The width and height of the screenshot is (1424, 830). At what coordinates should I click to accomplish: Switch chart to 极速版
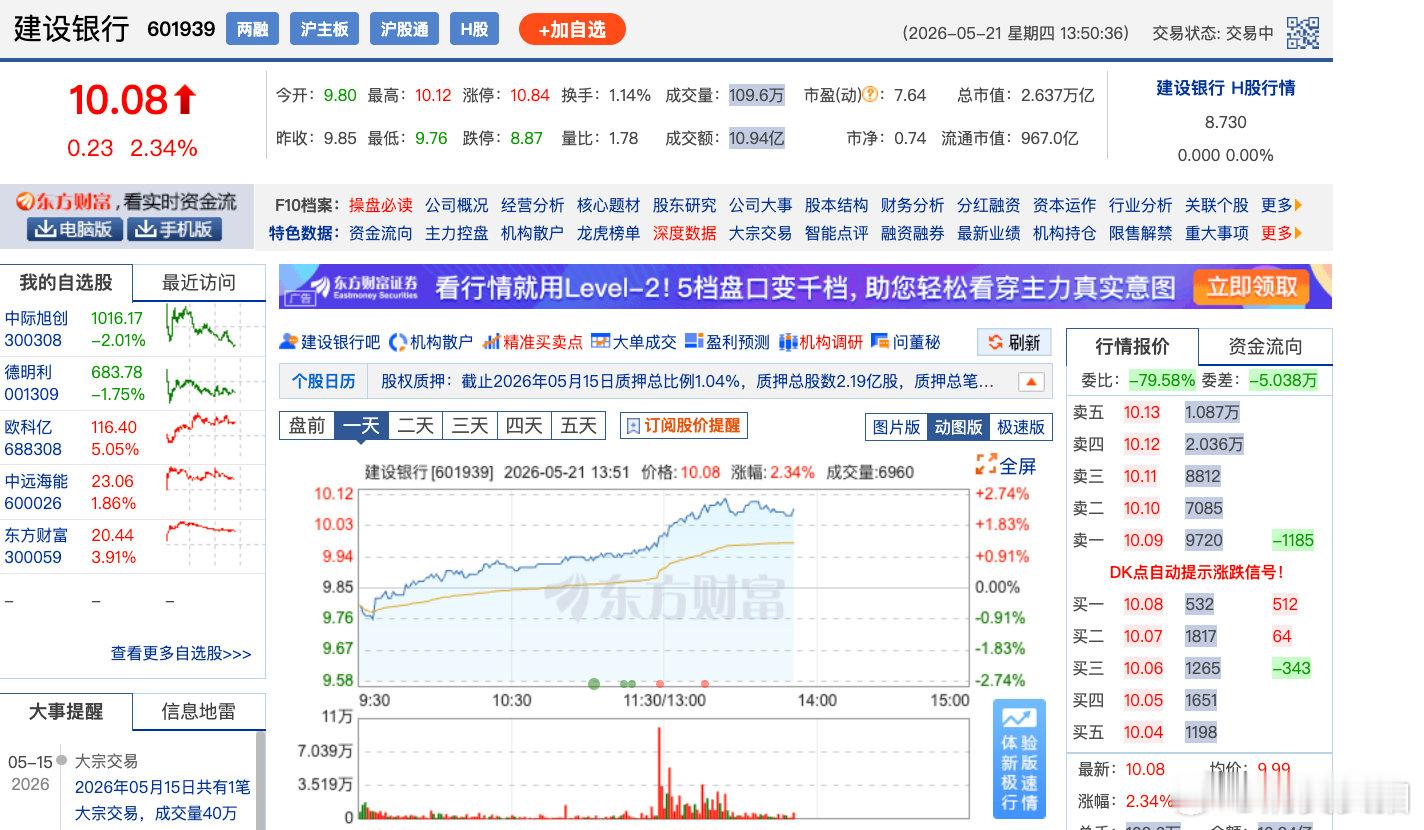(1021, 427)
